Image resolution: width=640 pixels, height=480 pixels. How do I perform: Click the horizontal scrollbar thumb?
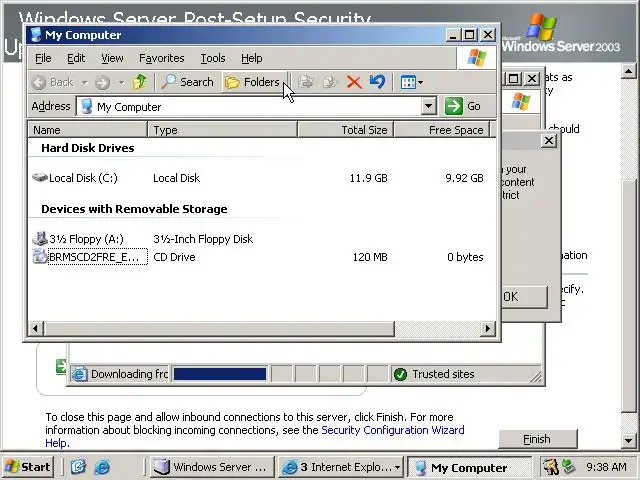click(219, 328)
